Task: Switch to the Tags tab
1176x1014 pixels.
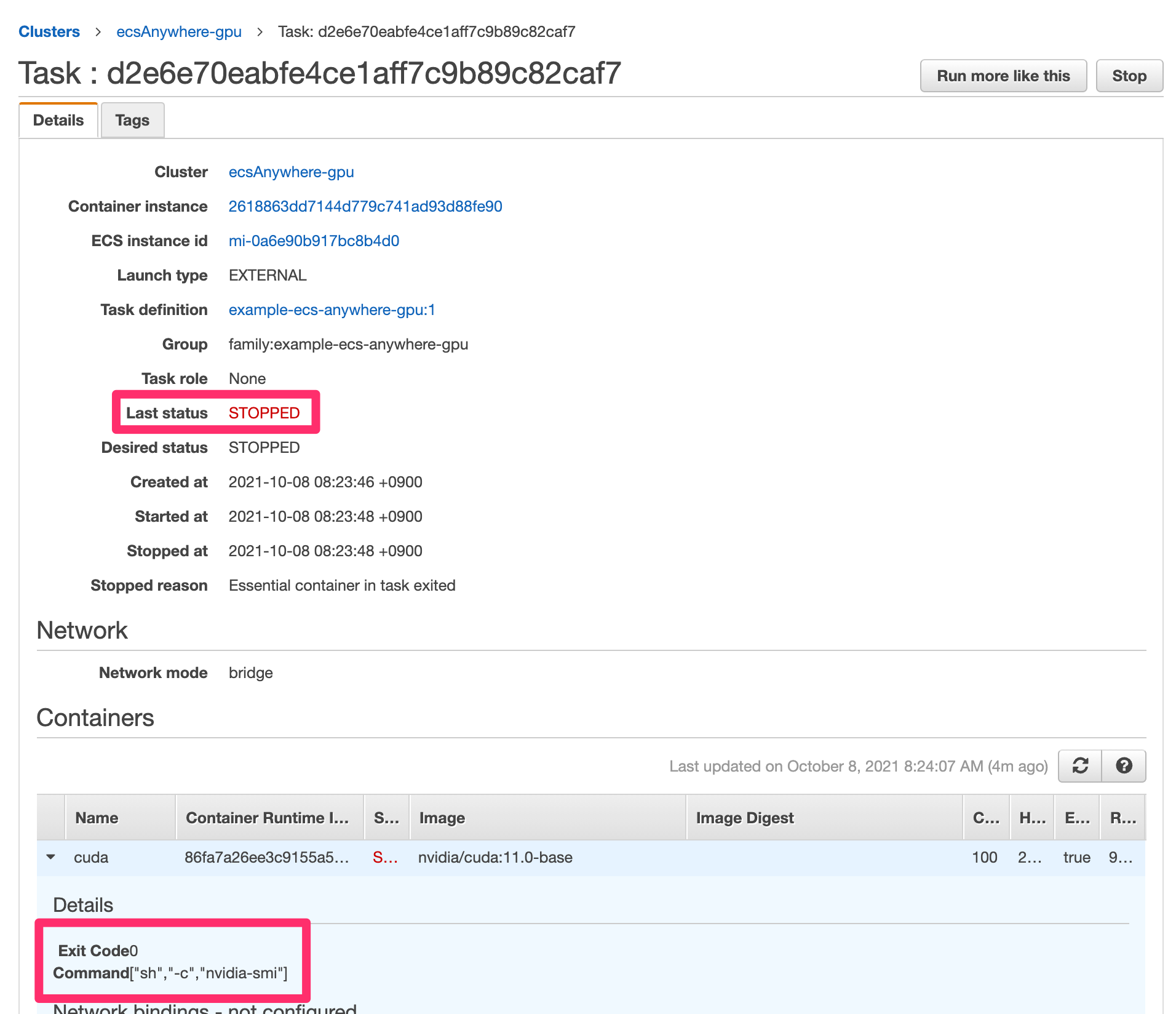Action: tap(132, 120)
